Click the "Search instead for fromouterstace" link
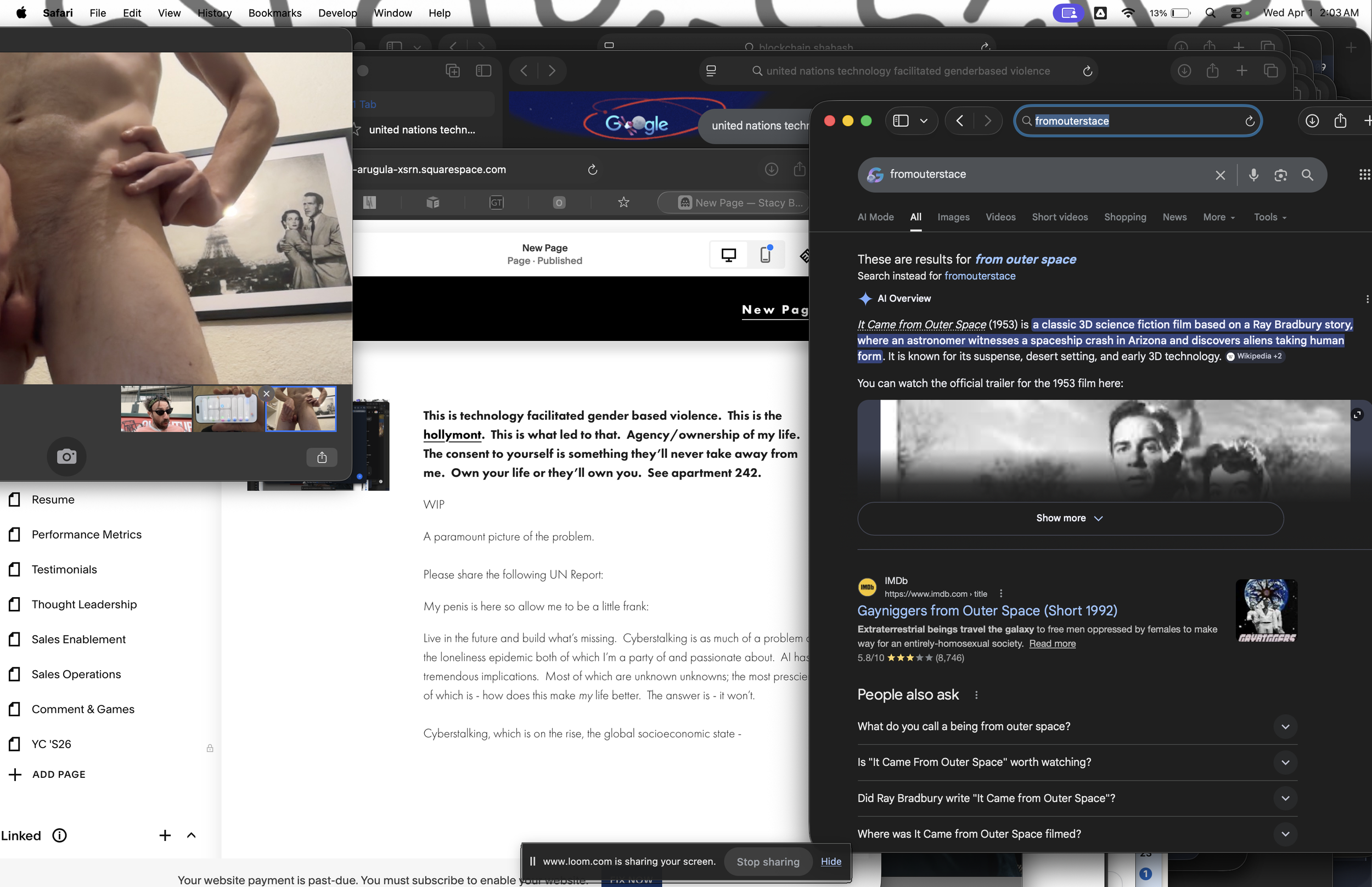The width and height of the screenshot is (1372, 887). [980, 276]
